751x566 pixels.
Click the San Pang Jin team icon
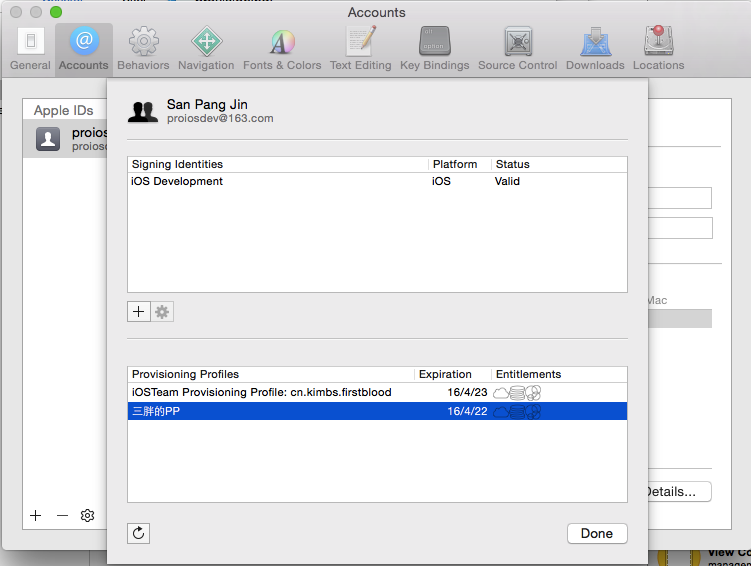143,112
